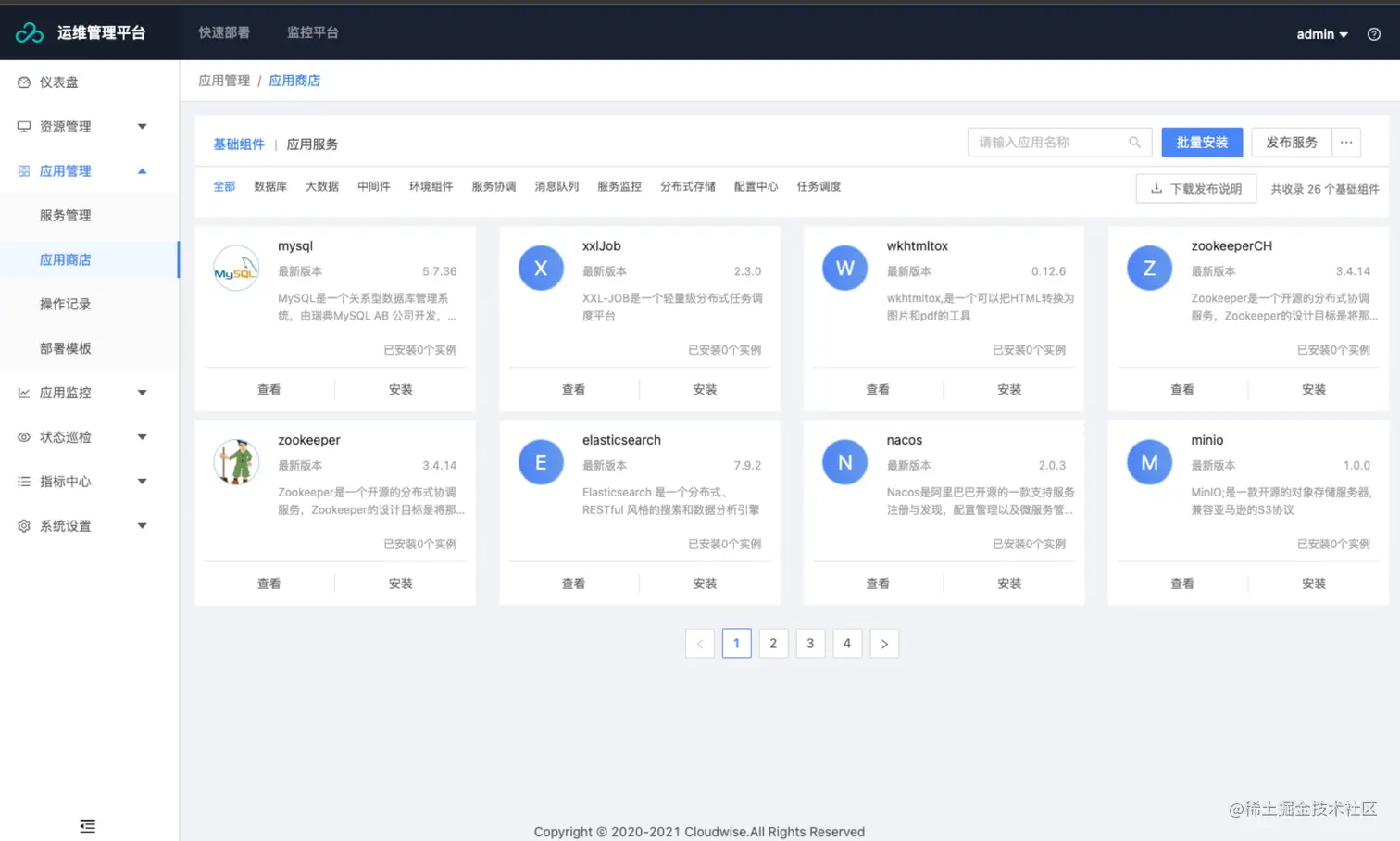The height and width of the screenshot is (841, 1400).
Task: Filter by 服务协调 category
Action: pos(494,187)
